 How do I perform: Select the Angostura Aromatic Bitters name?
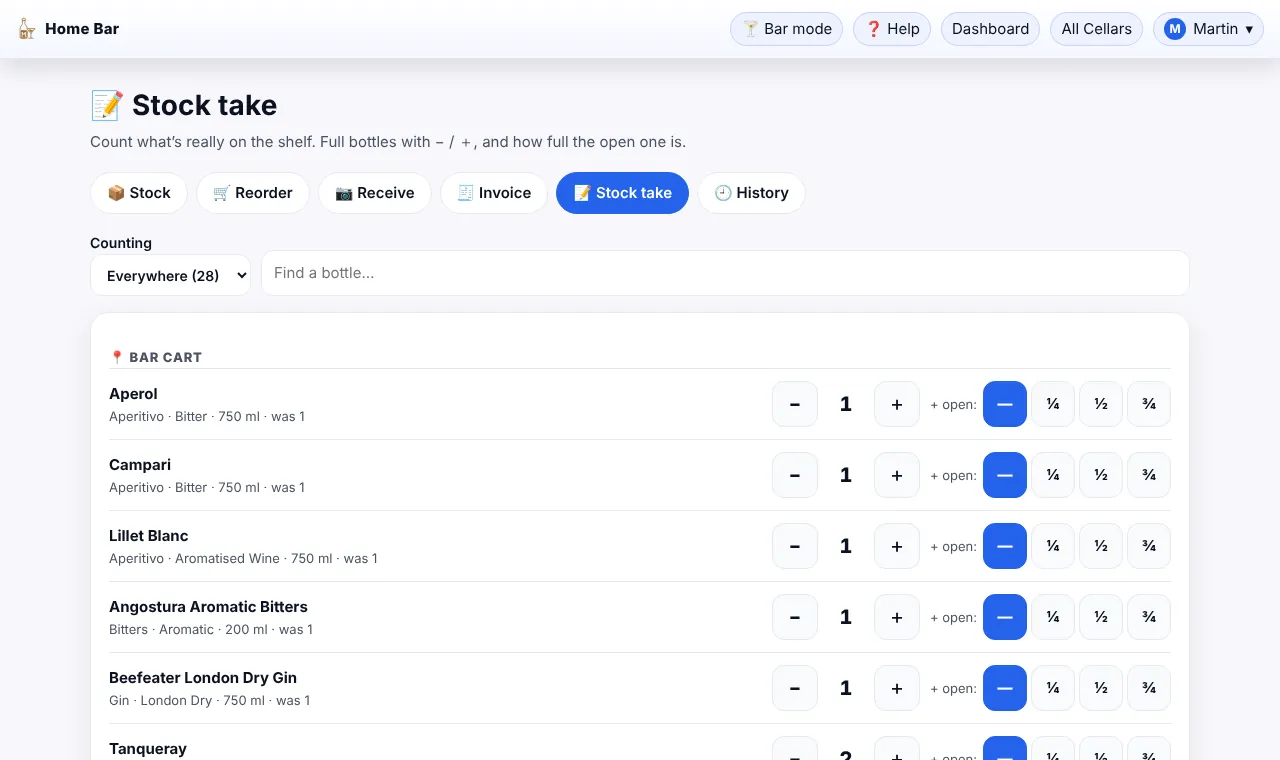(208, 607)
